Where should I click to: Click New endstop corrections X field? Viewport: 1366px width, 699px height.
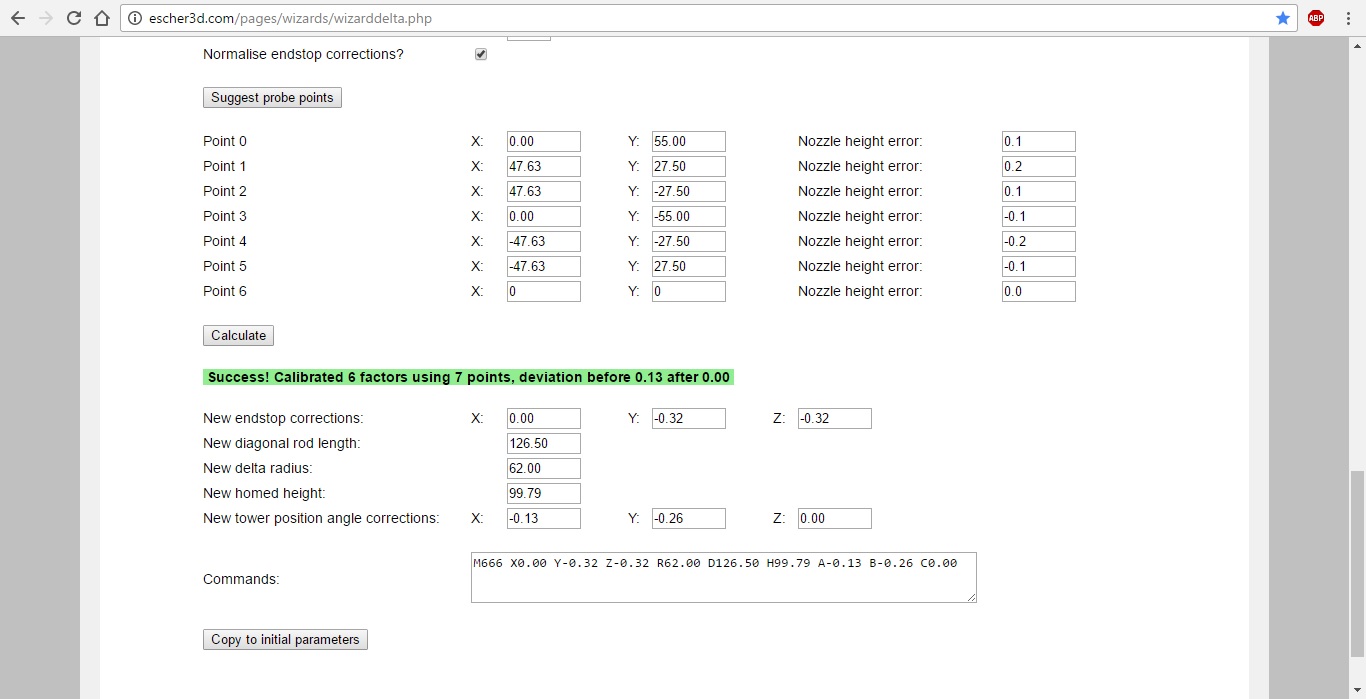pyautogui.click(x=544, y=419)
